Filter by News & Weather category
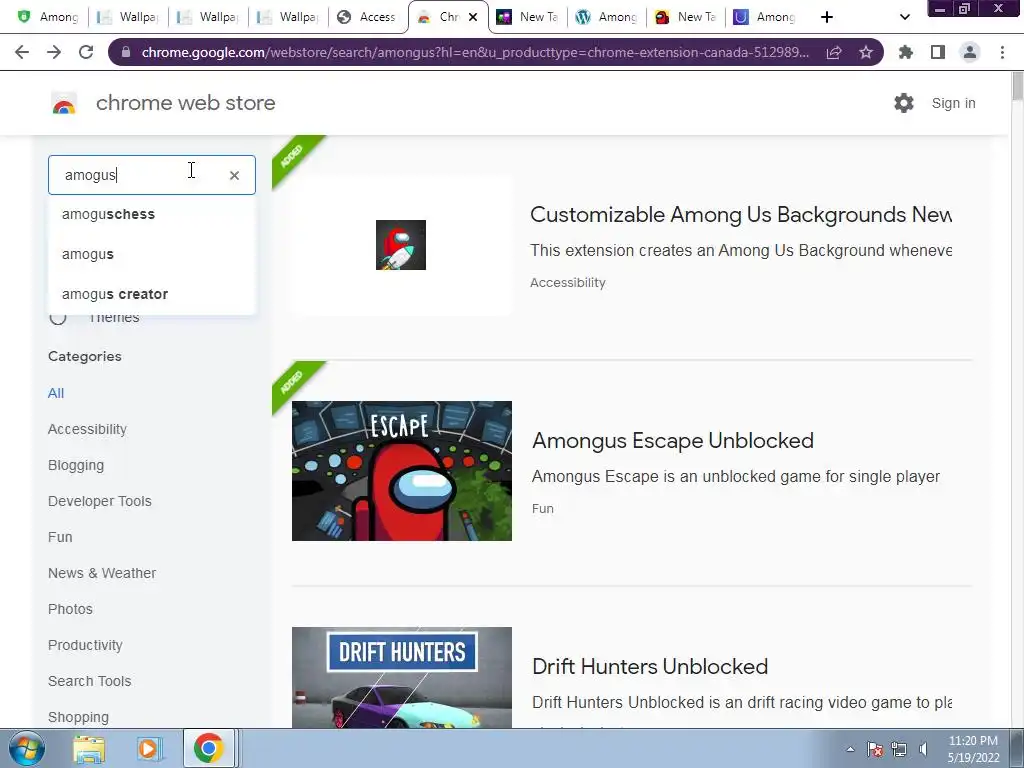The height and width of the screenshot is (768, 1024). click(102, 573)
